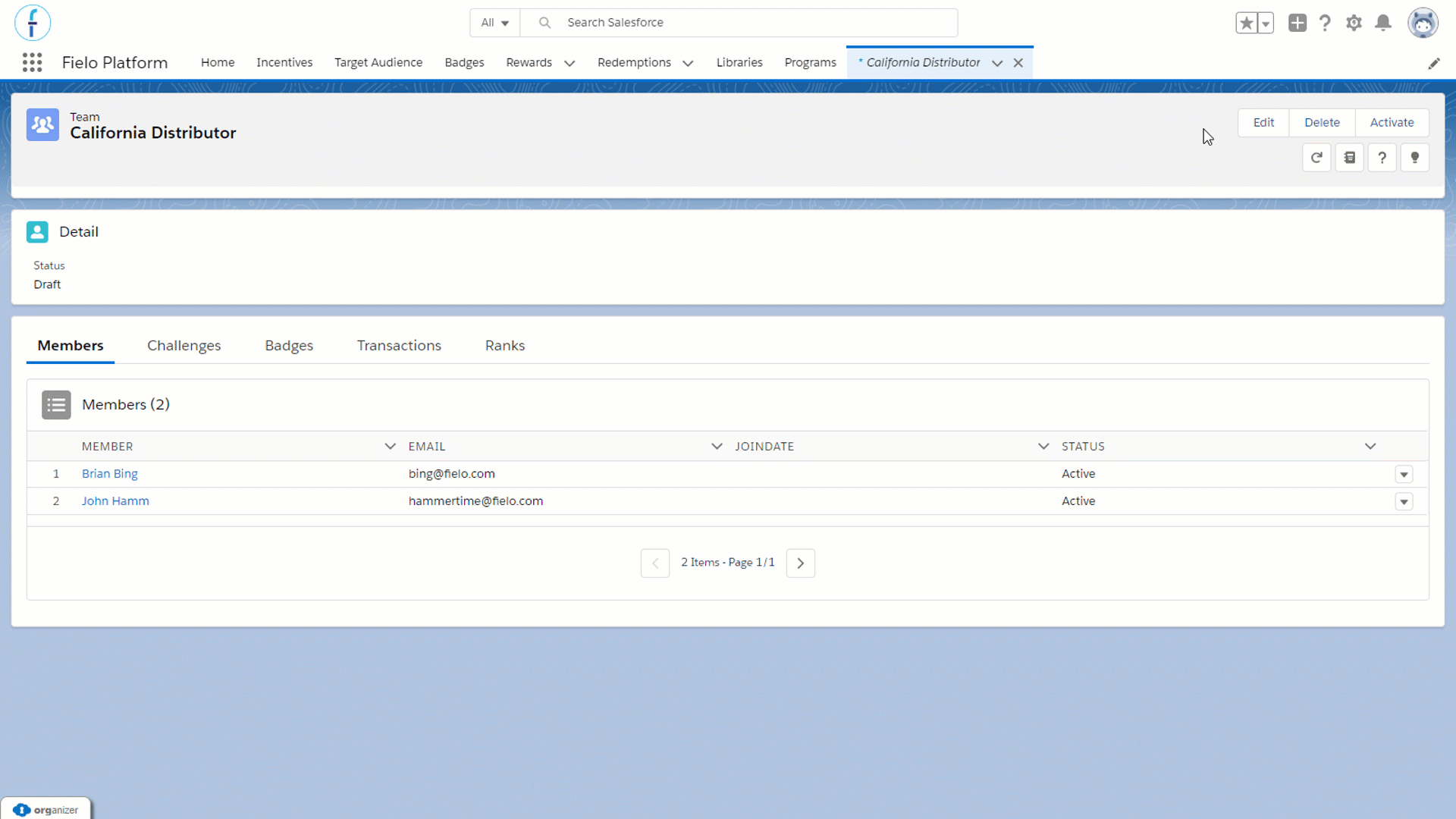Click the Activate button
Screen dimensions: 1456x819
1392,123
